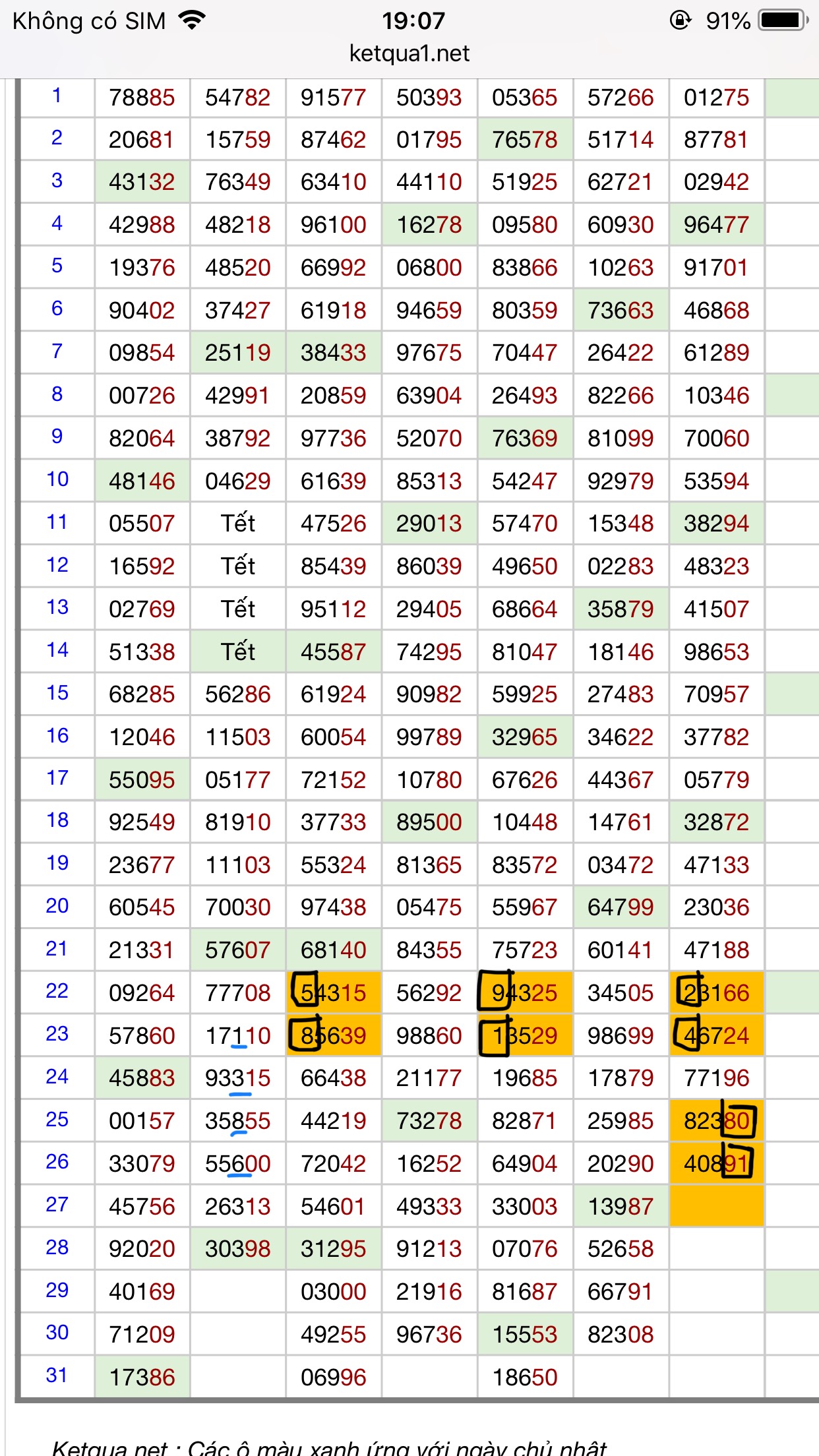Tap the empty orange cell in row 27
This screenshot has width=819, height=1456.
[717, 1205]
